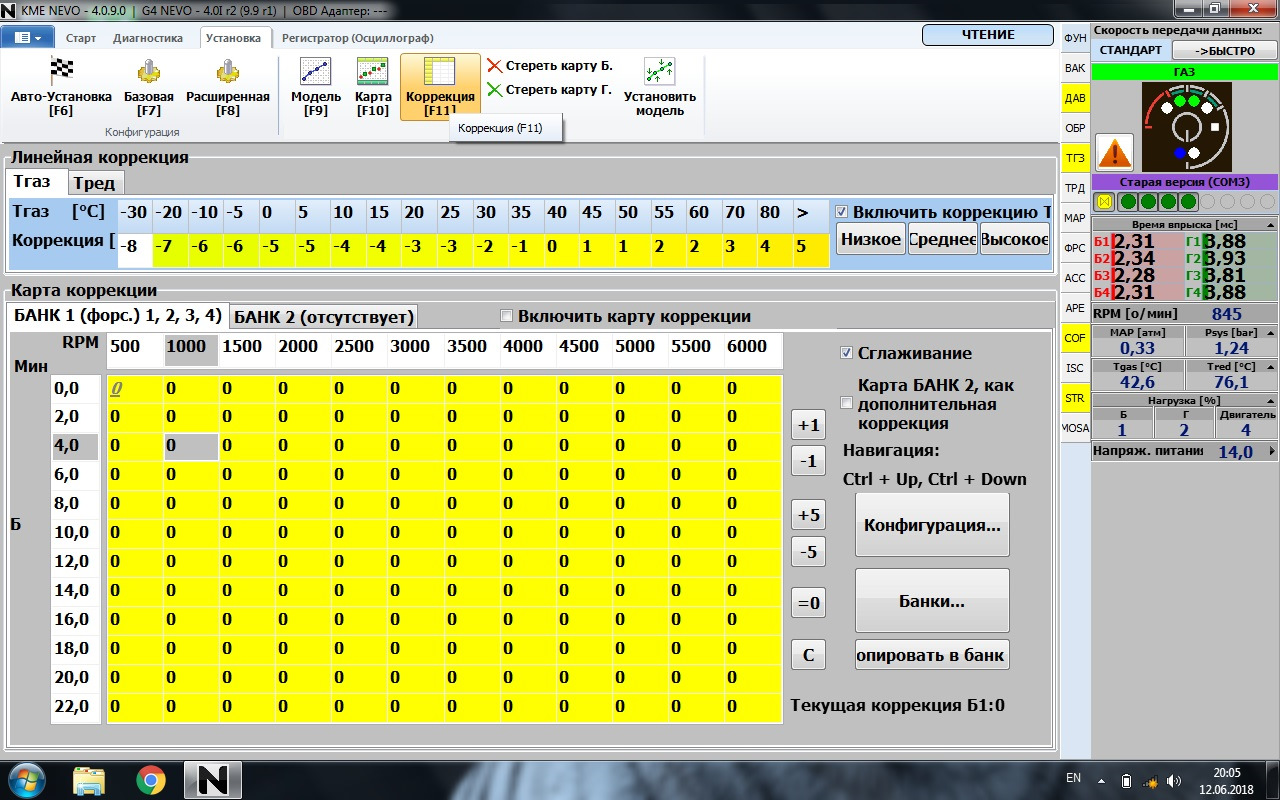Open Windows Start menu
1280x800 pixels.
click(28, 779)
